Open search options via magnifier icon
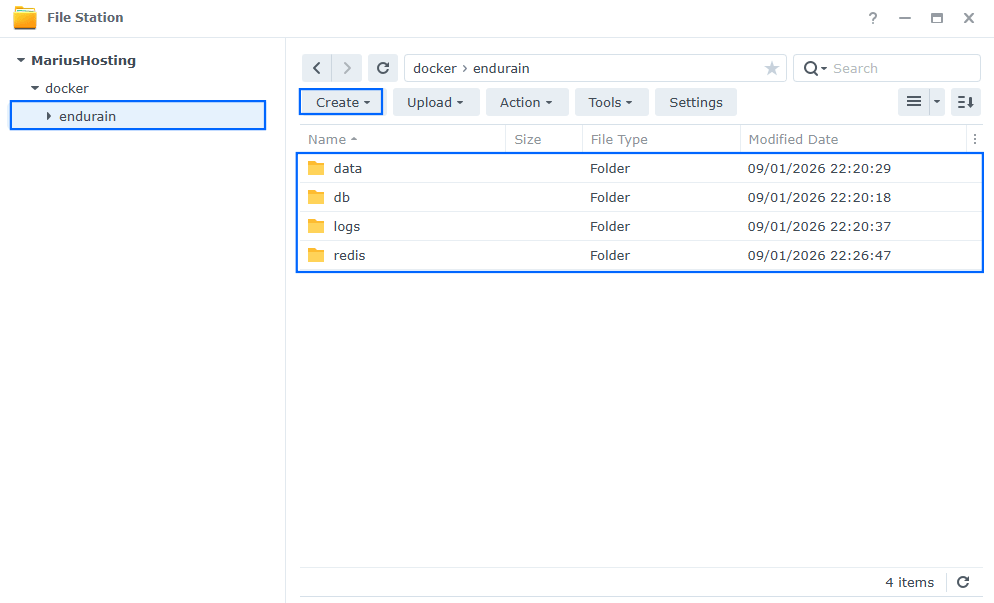The image size is (994, 603). click(815, 68)
